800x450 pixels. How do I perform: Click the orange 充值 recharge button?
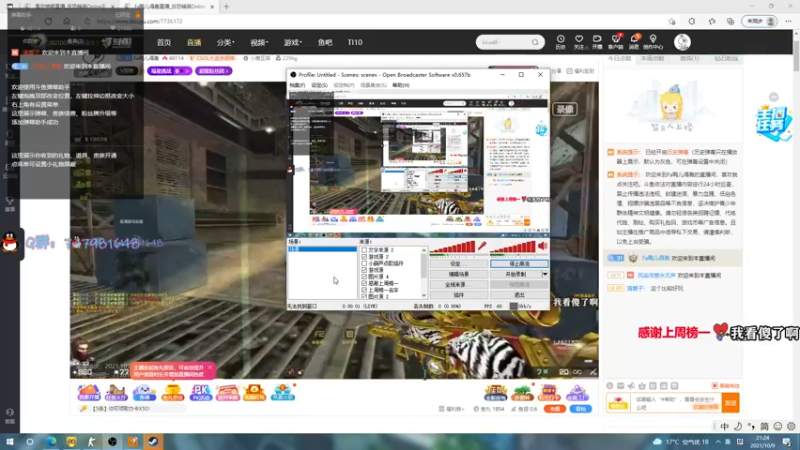[x=555, y=409]
